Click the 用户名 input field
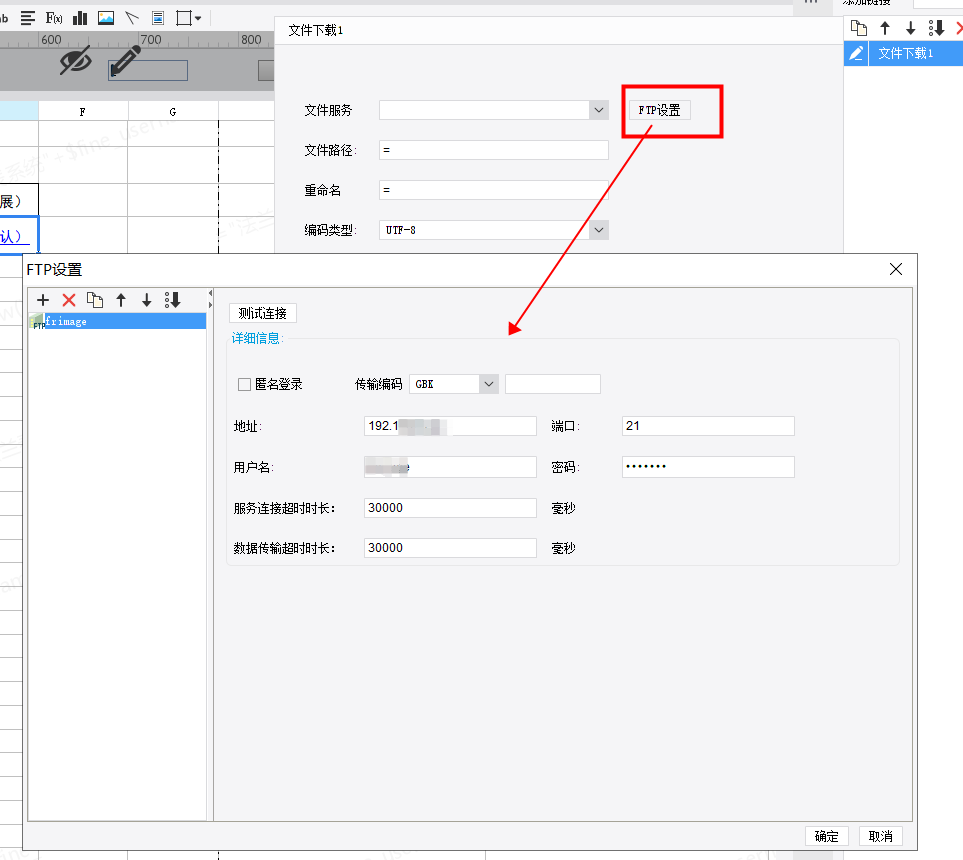The height and width of the screenshot is (860, 963). (x=450, y=467)
